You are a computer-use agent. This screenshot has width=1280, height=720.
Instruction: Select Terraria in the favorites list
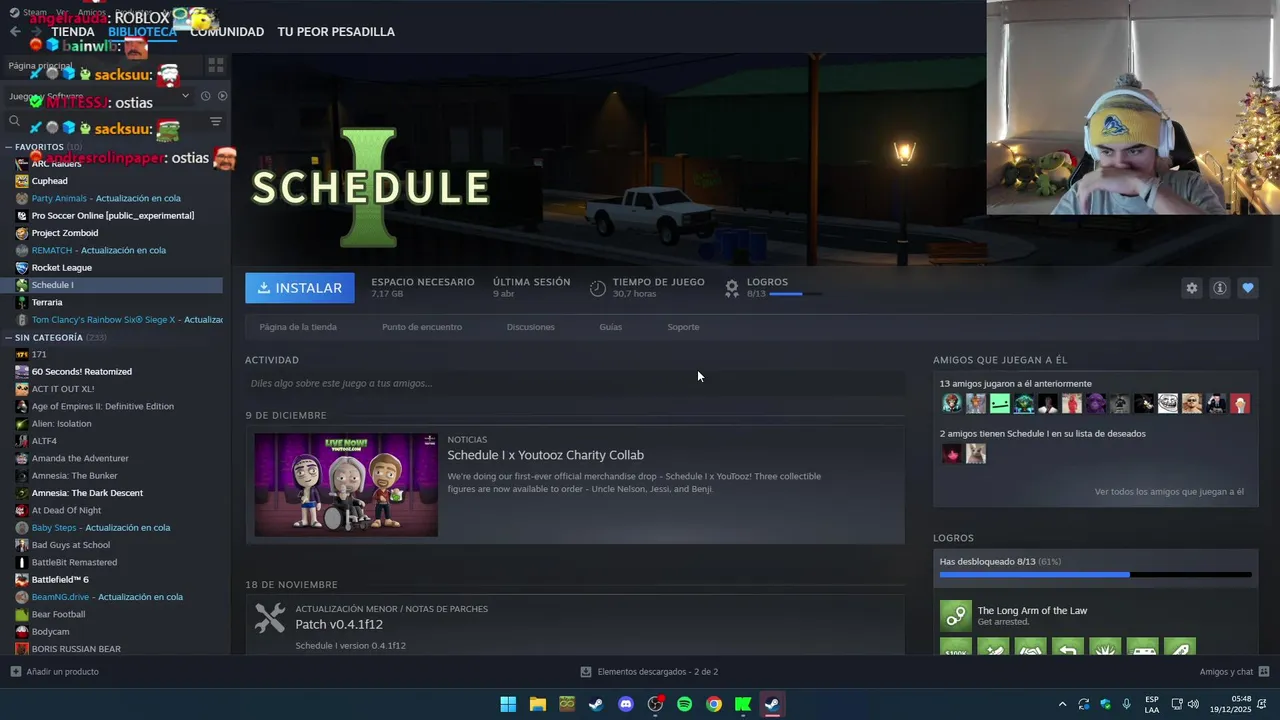(x=47, y=302)
